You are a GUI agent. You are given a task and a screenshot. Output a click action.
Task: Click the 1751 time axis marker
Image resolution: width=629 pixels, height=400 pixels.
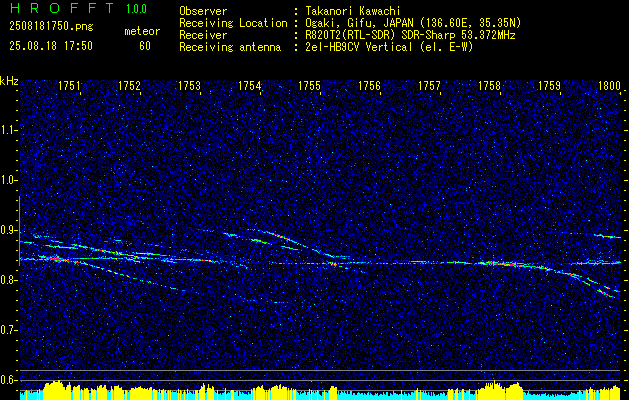(69, 86)
